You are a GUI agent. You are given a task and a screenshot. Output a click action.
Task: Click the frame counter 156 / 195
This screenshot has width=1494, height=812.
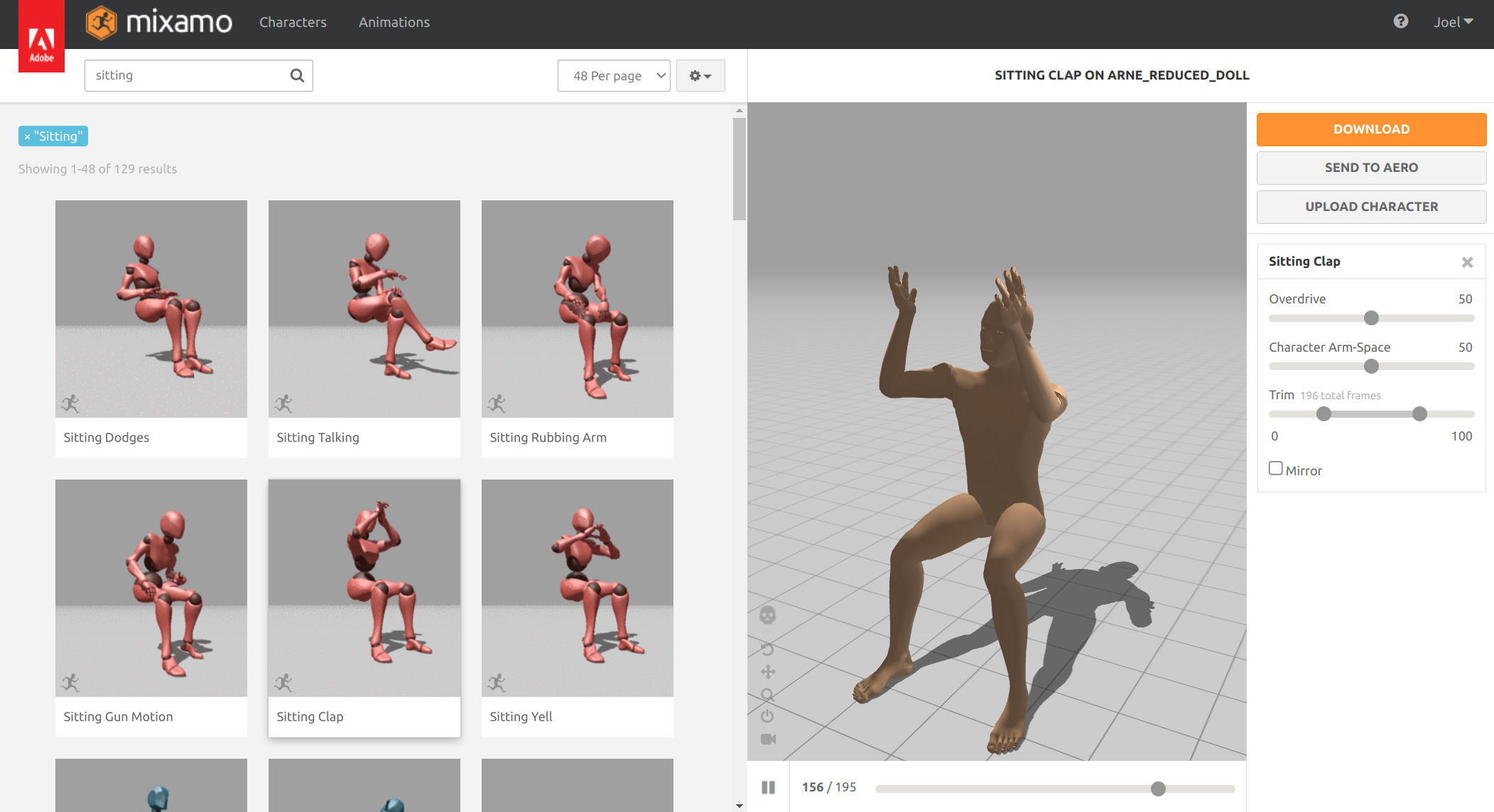829,787
